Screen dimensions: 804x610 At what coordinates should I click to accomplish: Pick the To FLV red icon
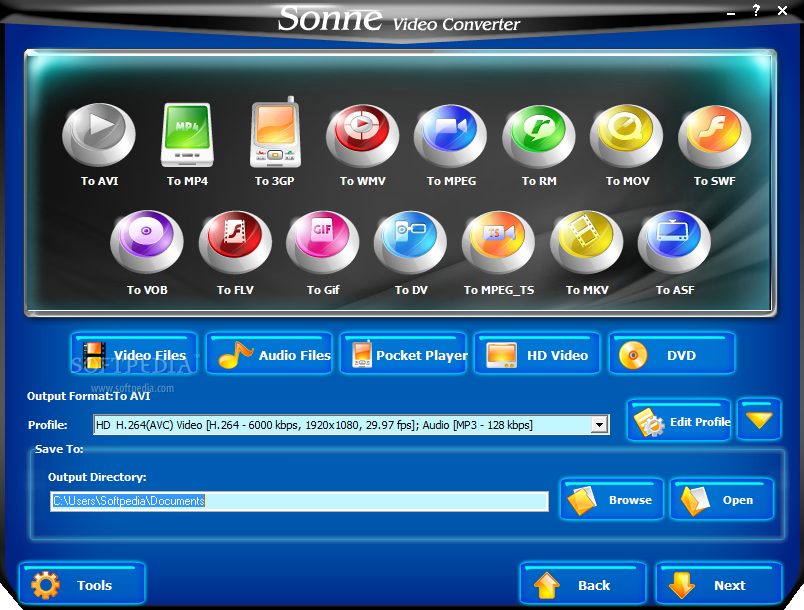coord(235,242)
